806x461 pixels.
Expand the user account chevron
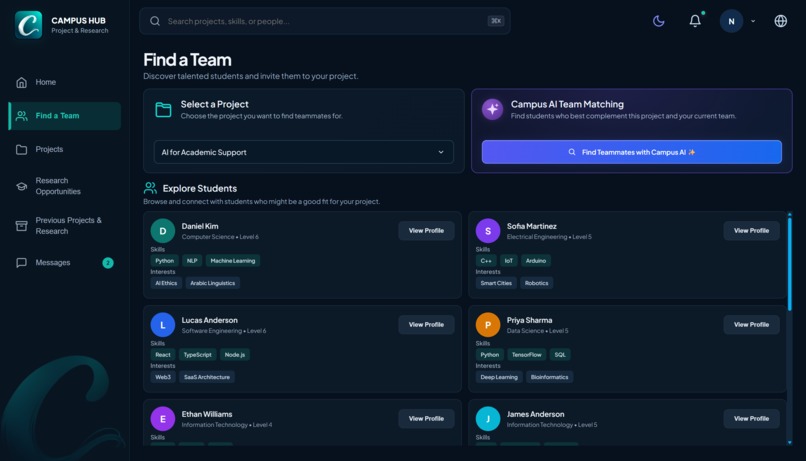(753, 21)
